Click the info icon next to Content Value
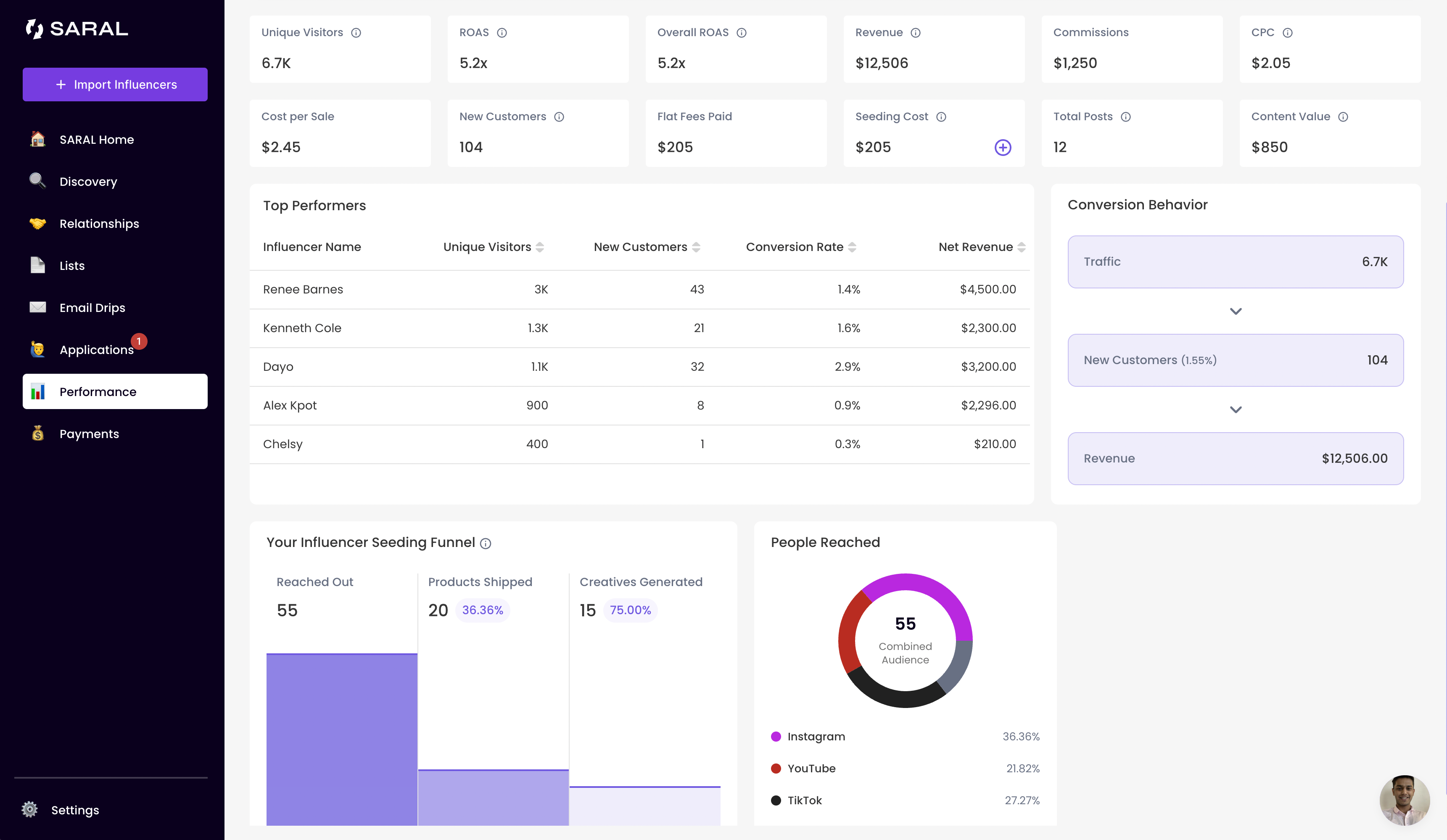1447x840 pixels. click(1343, 117)
